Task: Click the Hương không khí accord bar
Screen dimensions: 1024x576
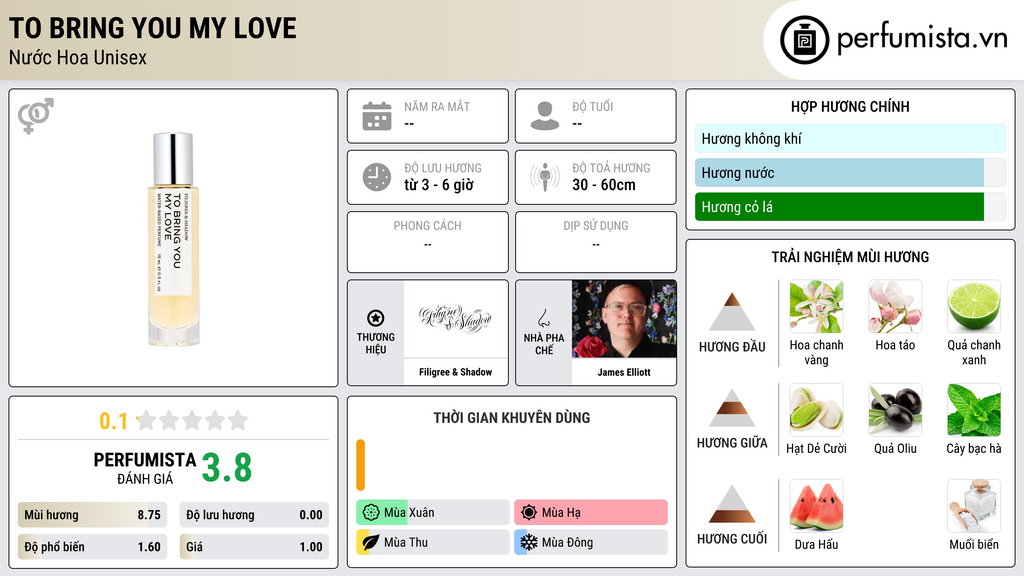Action: pyautogui.click(x=850, y=138)
